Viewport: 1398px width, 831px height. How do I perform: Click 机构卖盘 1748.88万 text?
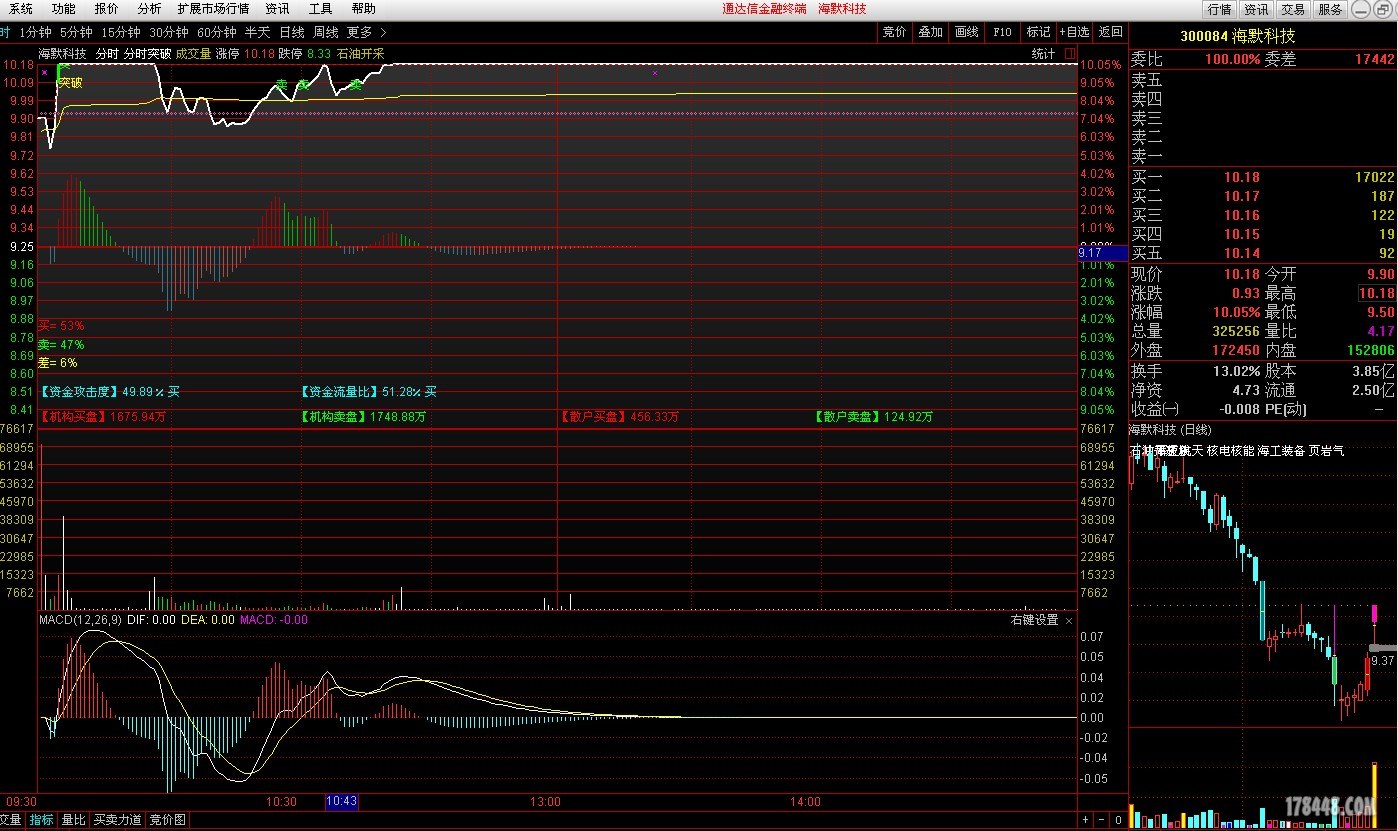pyautogui.click(x=363, y=417)
